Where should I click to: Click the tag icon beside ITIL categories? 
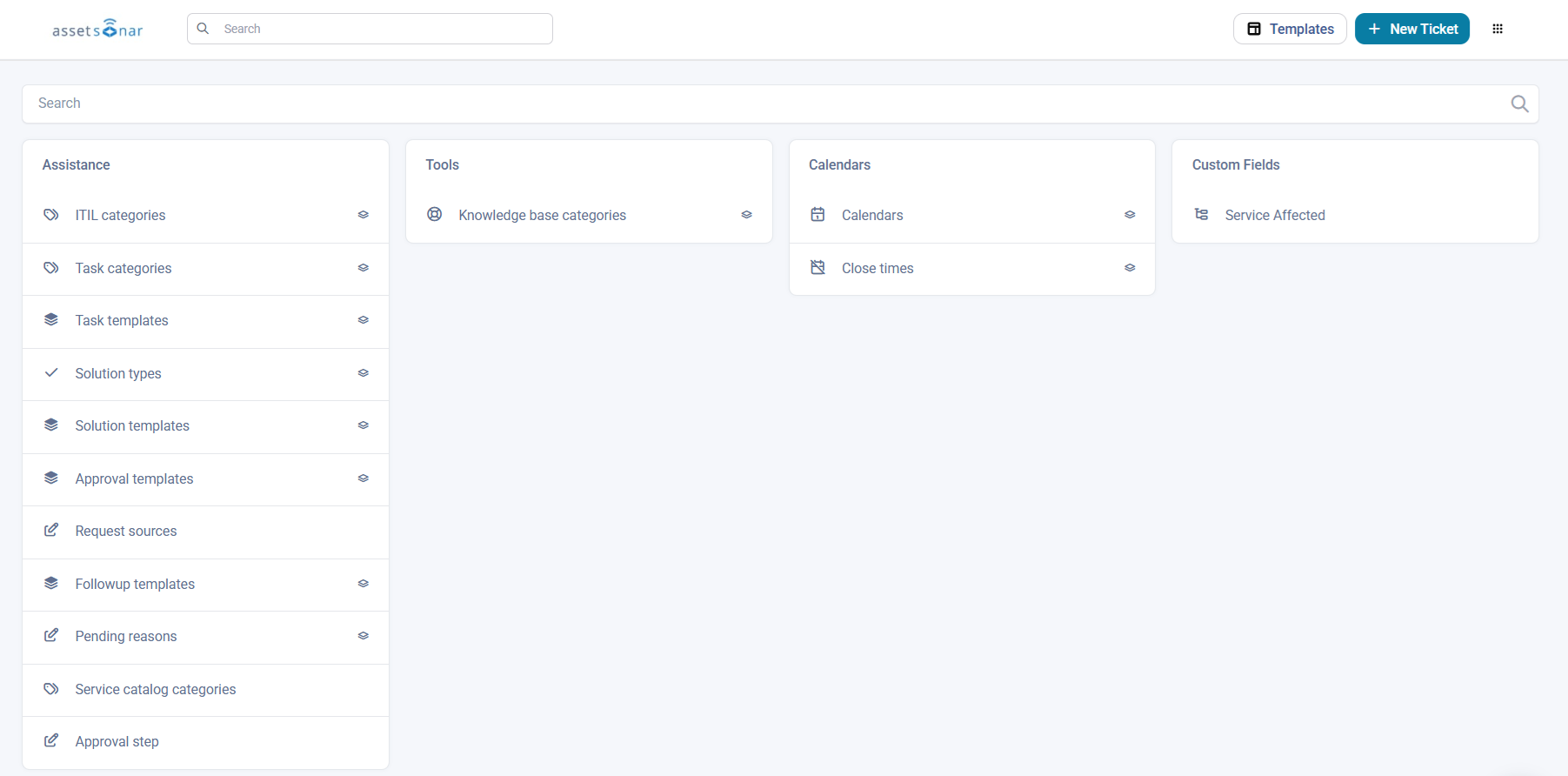pyautogui.click(x=51, y=215)
